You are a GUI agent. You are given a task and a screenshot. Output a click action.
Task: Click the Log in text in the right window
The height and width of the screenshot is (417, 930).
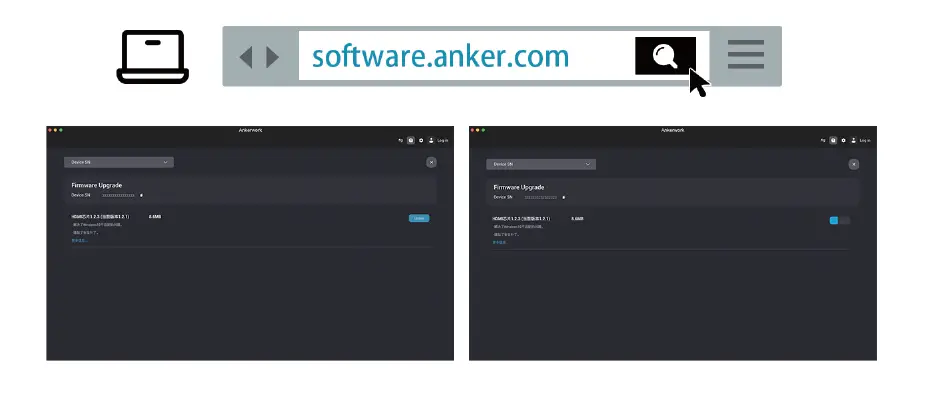(x=865, y=141)
